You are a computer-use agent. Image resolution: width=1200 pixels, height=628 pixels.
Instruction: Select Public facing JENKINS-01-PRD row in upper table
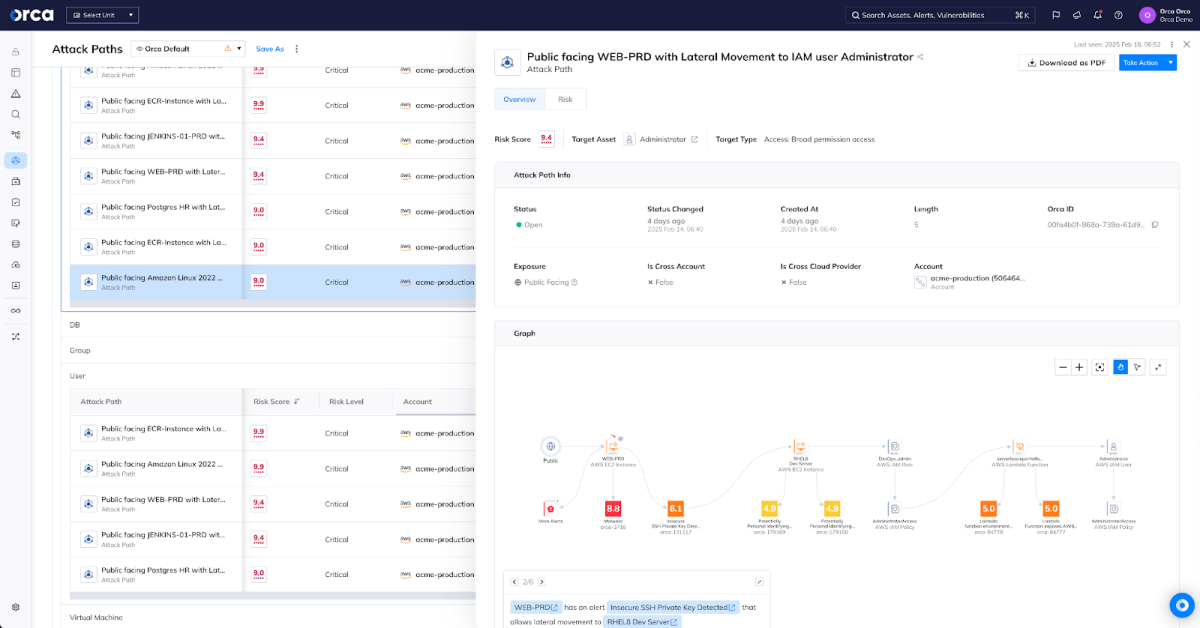click(272, 140)
